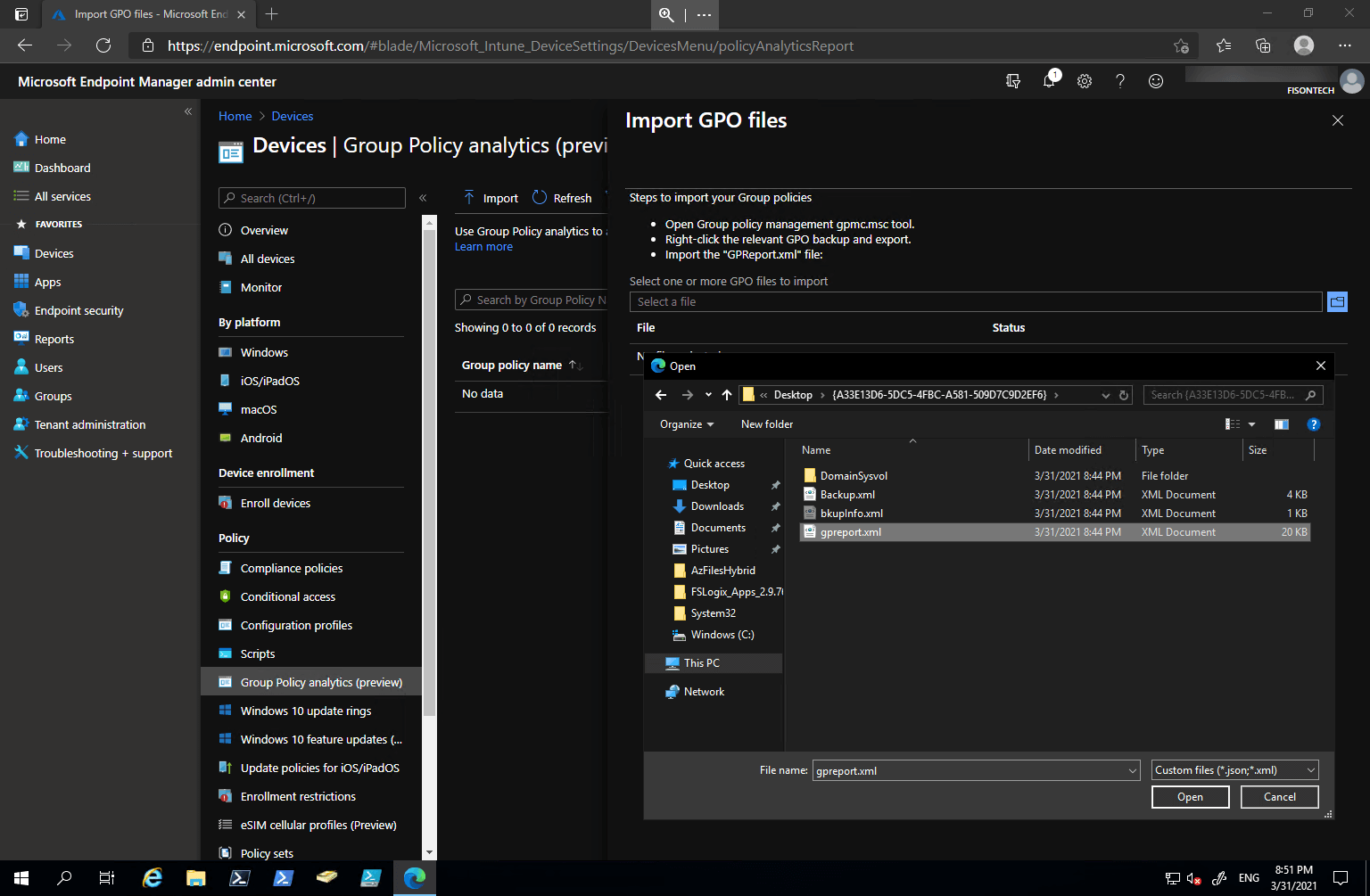
Task: Open the browser profile avatar
Action: (1304, 45)
